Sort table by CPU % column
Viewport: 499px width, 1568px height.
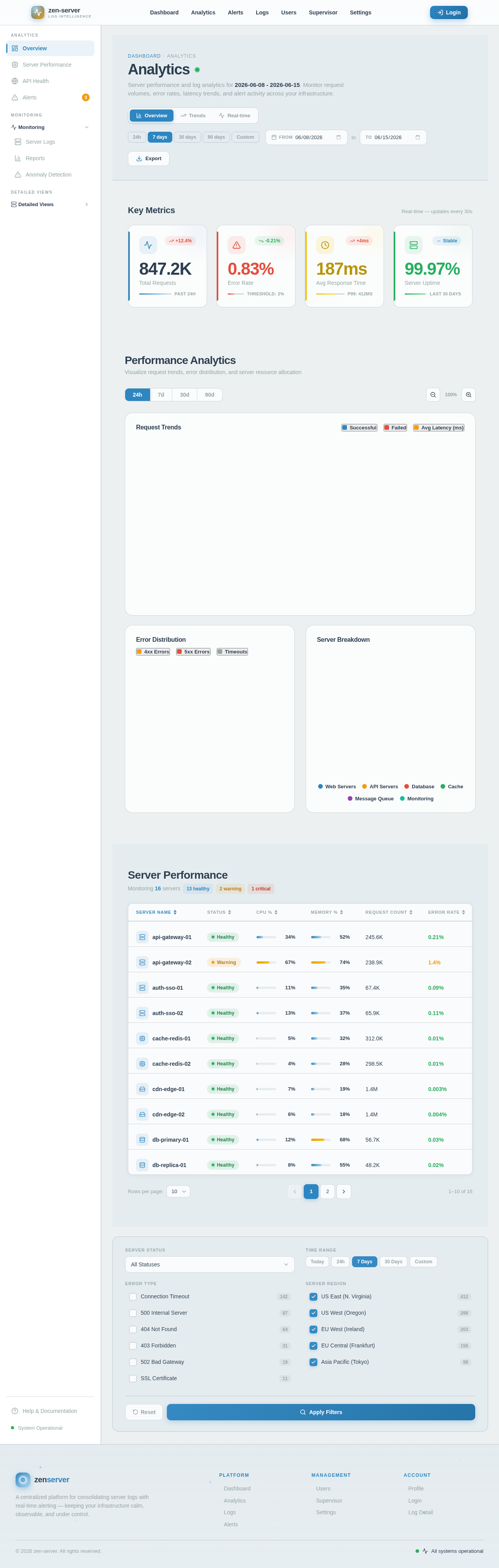[x=267, y=912]
